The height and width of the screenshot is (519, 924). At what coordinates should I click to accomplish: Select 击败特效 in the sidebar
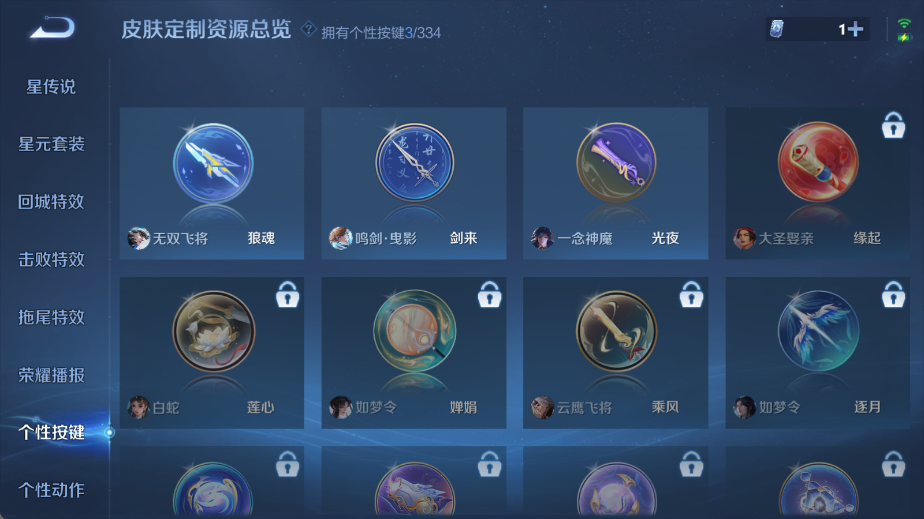click(x=51, y=259)
